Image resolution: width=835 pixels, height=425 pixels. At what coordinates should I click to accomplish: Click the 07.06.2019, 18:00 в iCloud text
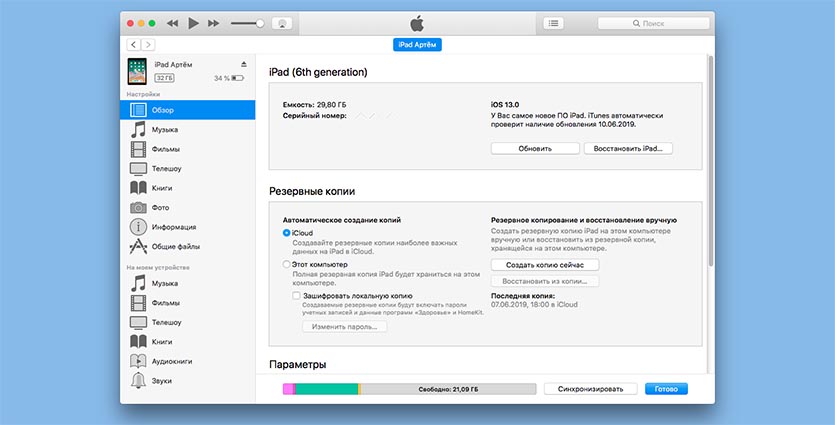pos(534,305)
